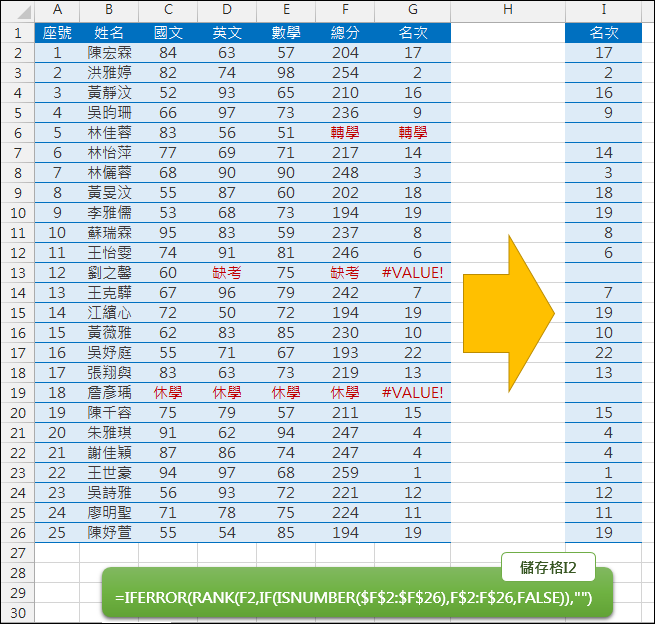Click red 休學 in the 數學 column
The width and height of the screenshot is (655, 624).
pos(286,393)
